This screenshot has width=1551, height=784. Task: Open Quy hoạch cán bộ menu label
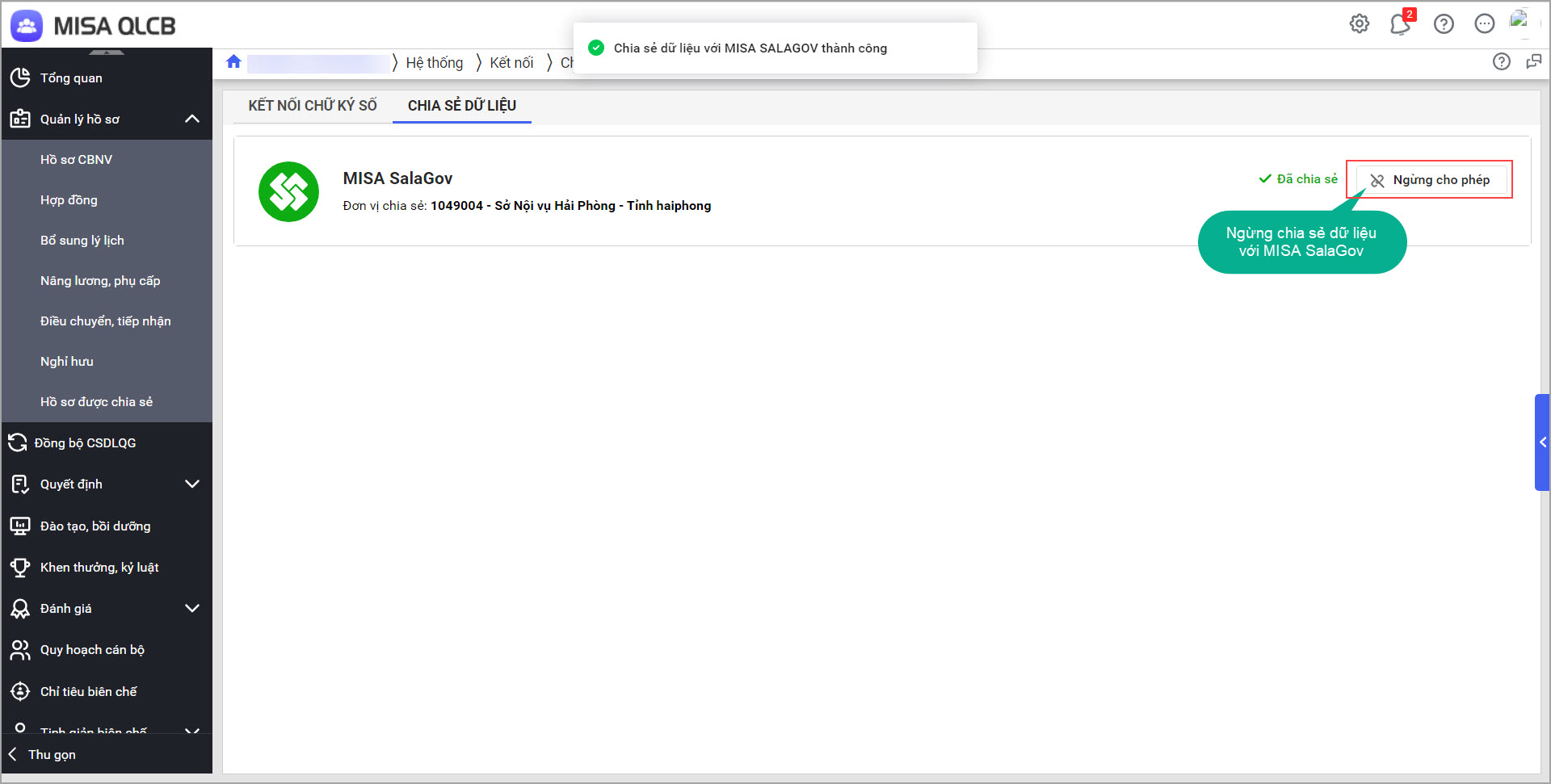pos(92,650)
